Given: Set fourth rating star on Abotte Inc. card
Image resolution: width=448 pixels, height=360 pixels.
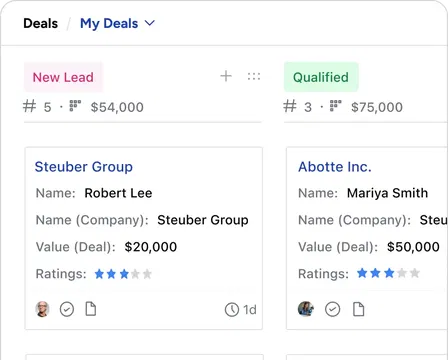Looking at the screenshot, I should click(x=402, y=273).
